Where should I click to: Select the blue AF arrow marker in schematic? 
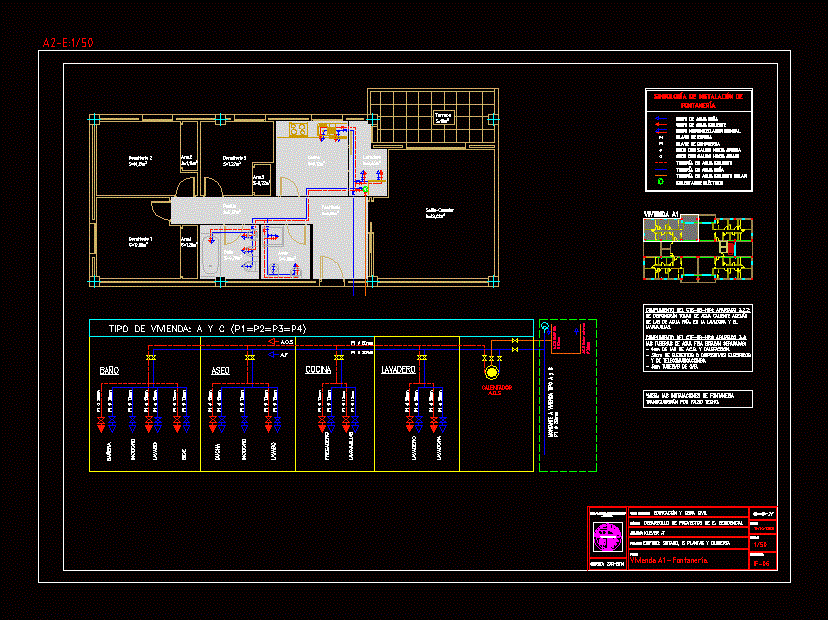[x=272, y=354]
